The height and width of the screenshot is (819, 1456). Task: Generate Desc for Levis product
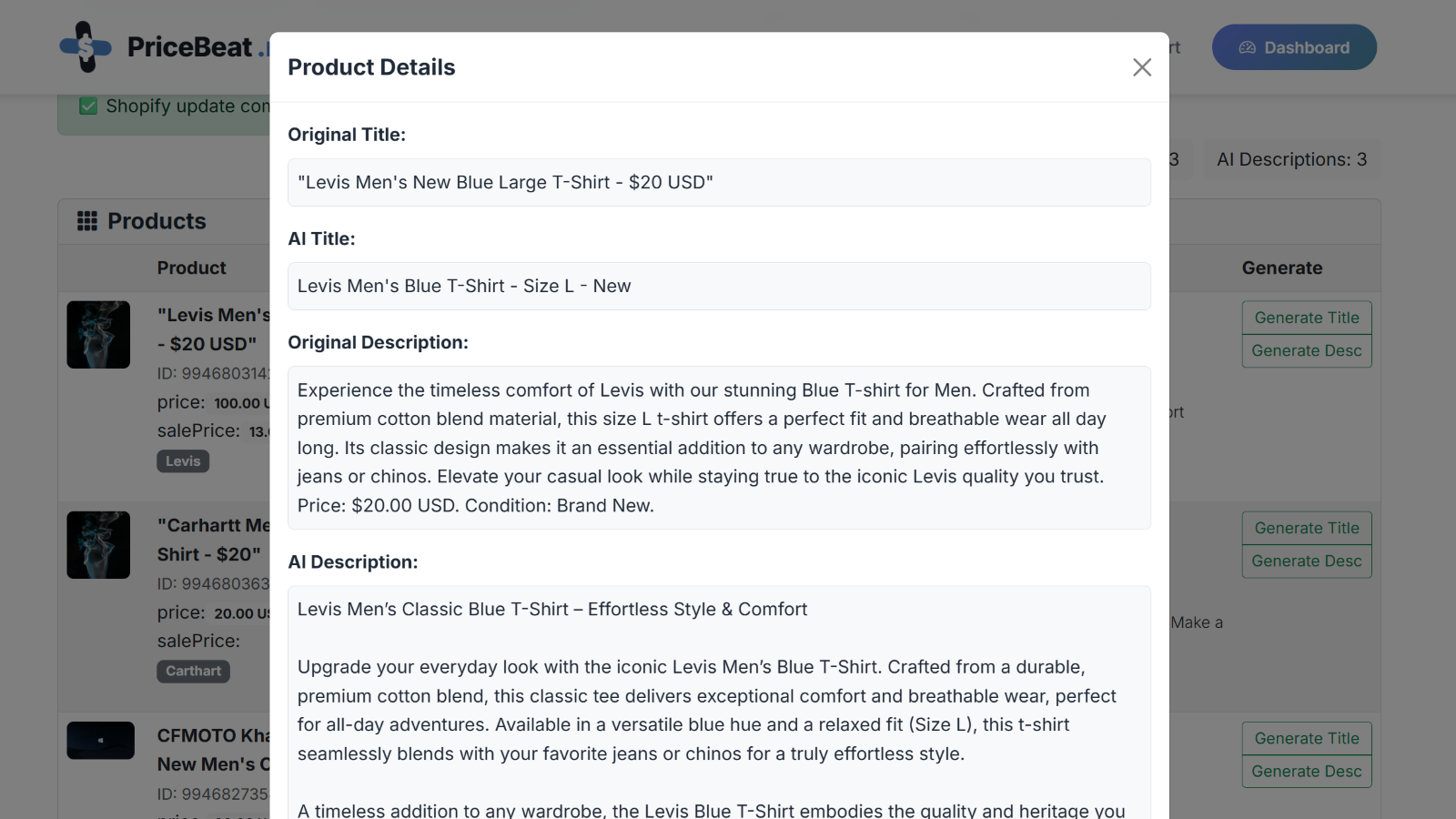coord(1306,351)
